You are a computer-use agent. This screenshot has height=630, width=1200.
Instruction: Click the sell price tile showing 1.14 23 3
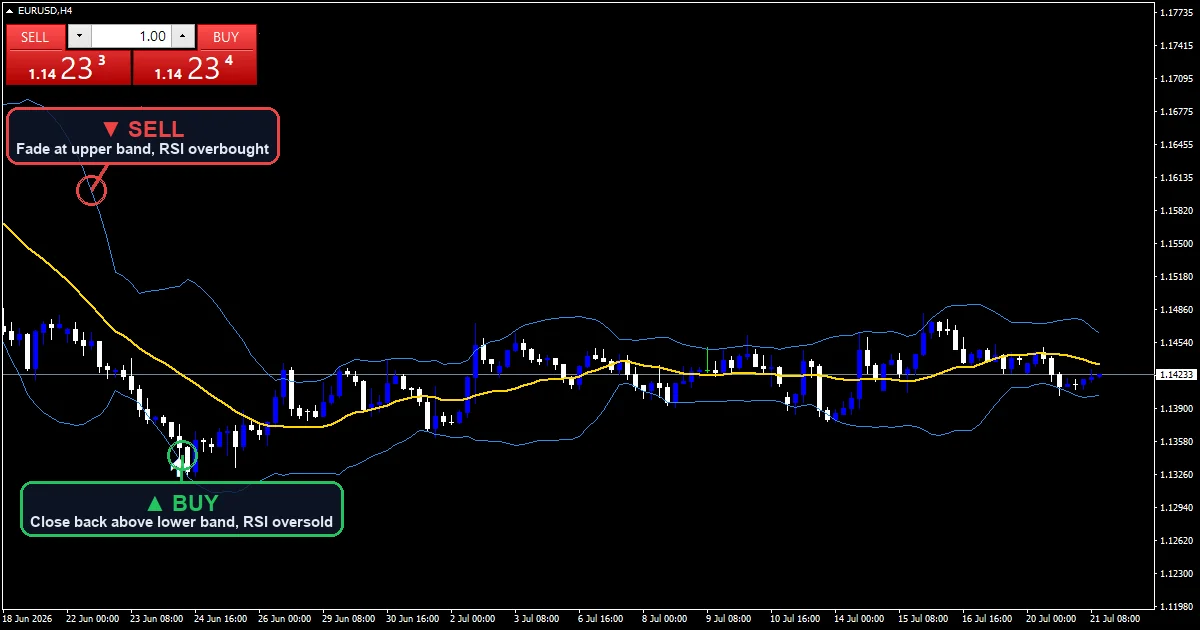tap(68, 68)
